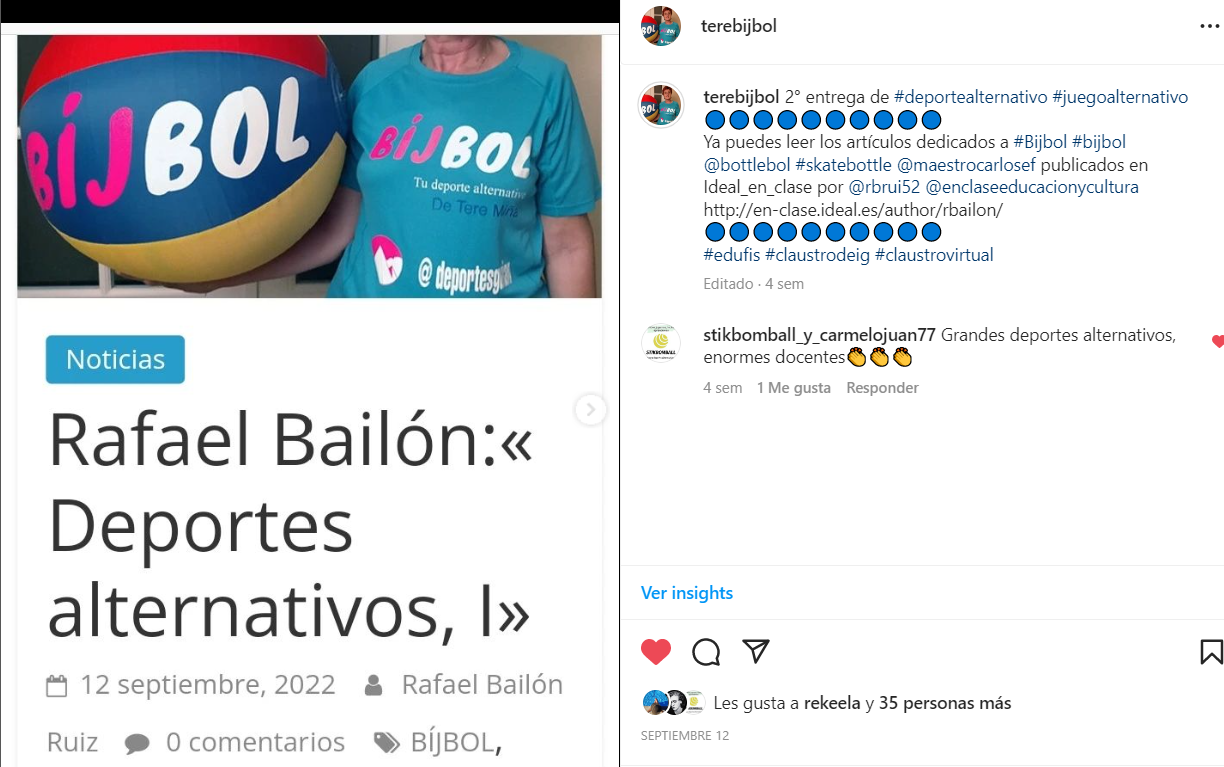View the 35 personas más likers list
This screenshot has height=767, width=1224.
(945, 703)
